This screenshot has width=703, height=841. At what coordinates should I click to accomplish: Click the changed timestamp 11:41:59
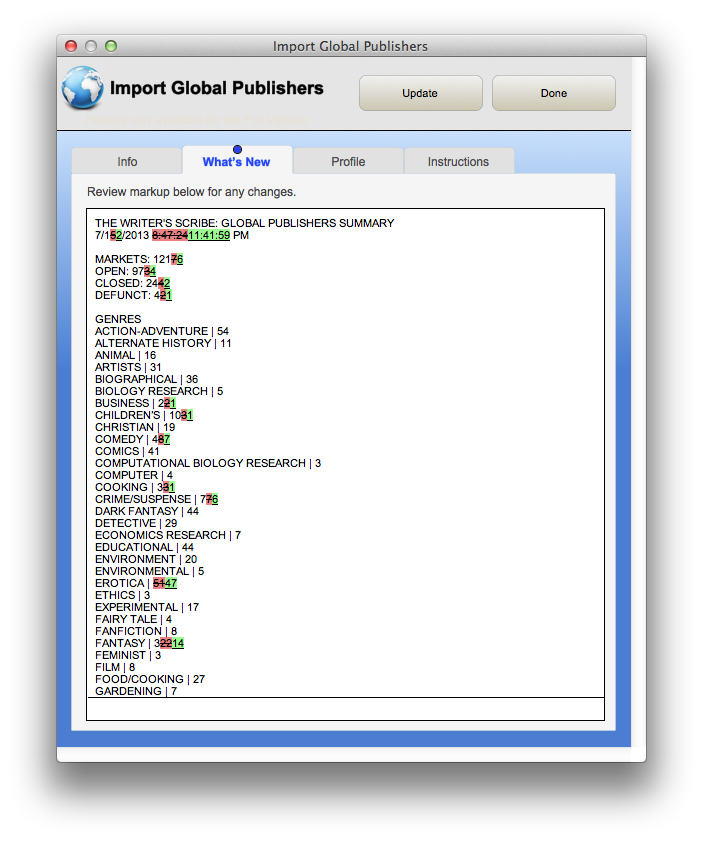tap(209, 235)
